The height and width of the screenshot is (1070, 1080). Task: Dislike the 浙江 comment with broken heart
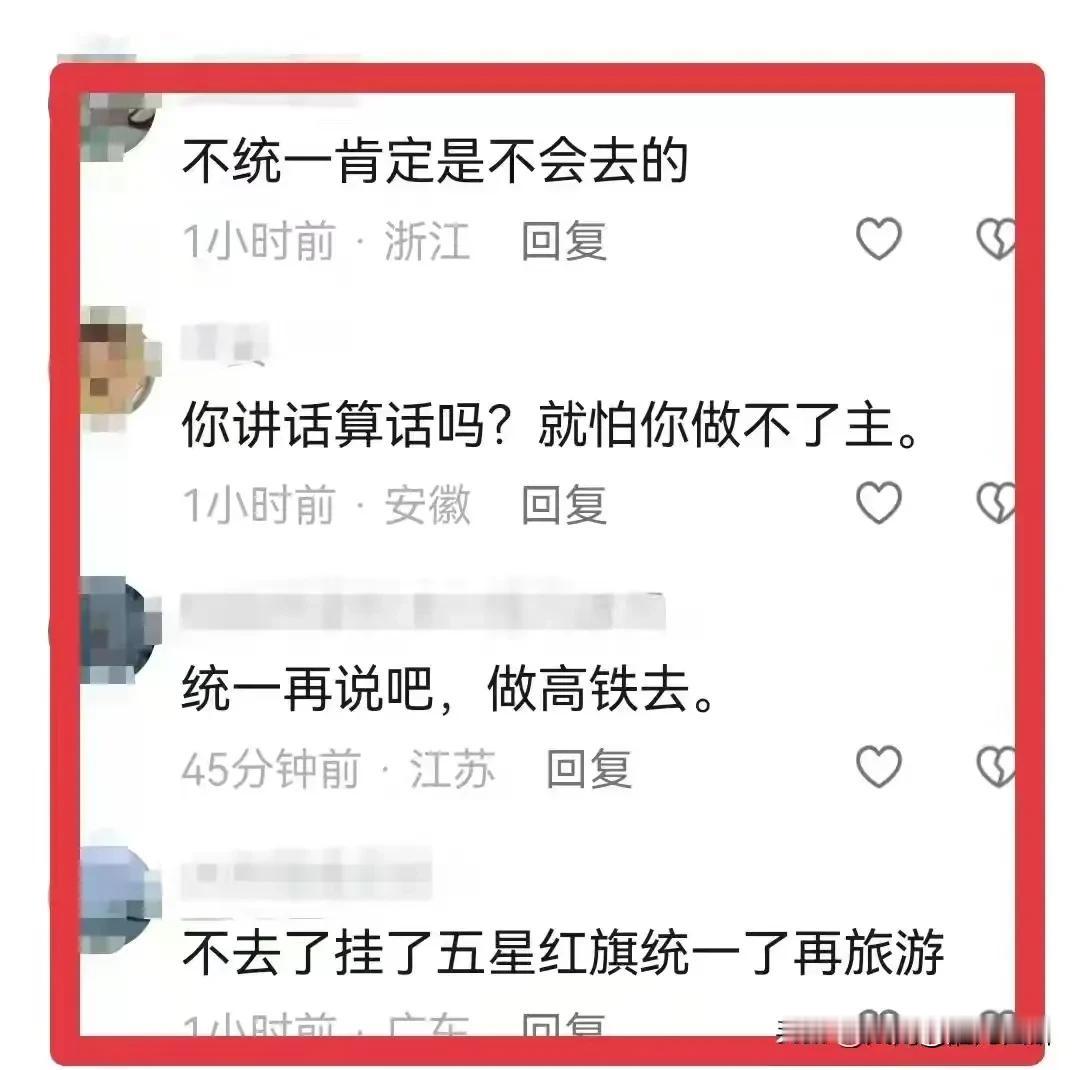click(x=996, y=239)
